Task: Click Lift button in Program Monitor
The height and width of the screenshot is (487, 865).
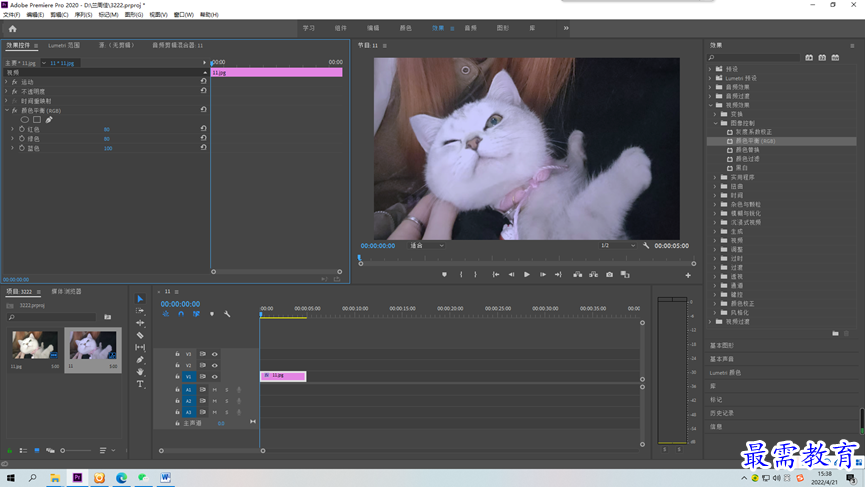Action: [578, 275]
